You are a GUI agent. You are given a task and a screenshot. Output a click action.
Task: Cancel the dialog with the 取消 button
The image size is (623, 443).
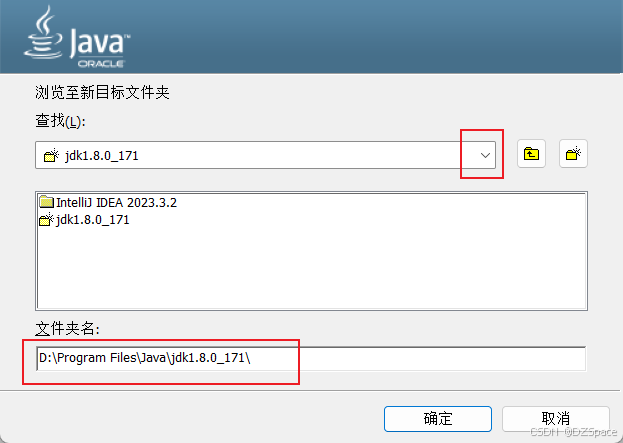[x=555, y=418]
